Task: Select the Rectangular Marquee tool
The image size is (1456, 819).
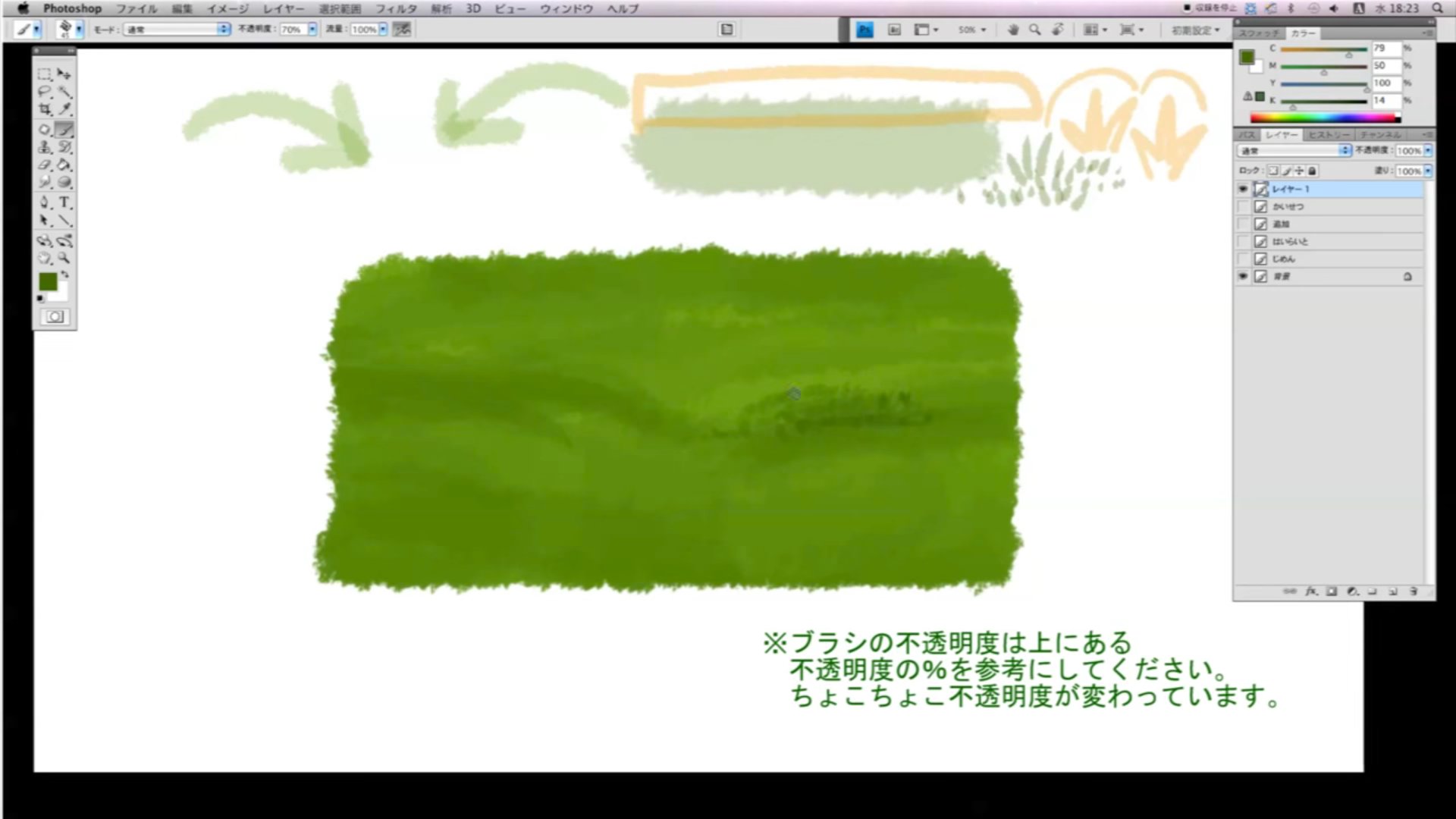Action: pyautogui.click(x=45, y=74)
